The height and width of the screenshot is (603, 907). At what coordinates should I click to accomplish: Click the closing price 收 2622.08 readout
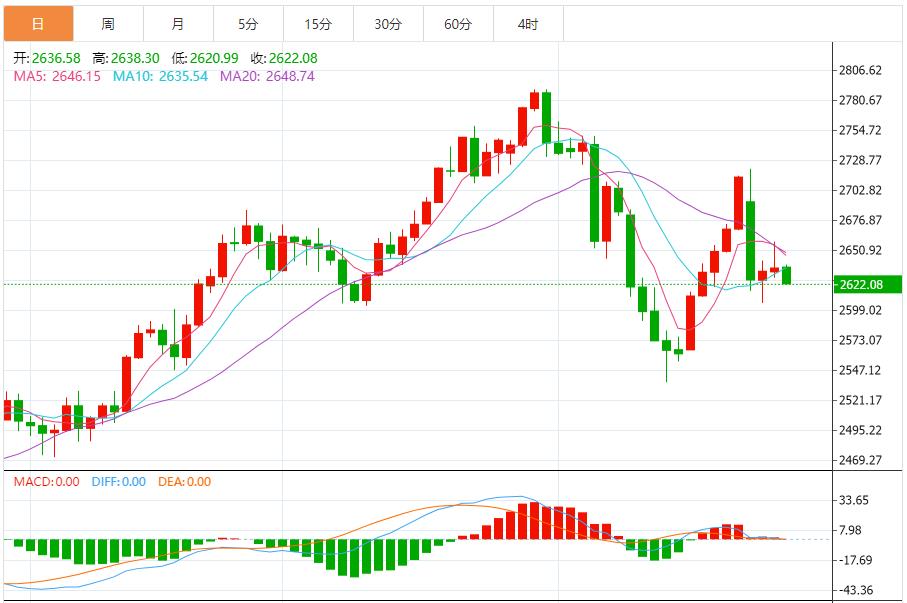click(x=284, y=58)
